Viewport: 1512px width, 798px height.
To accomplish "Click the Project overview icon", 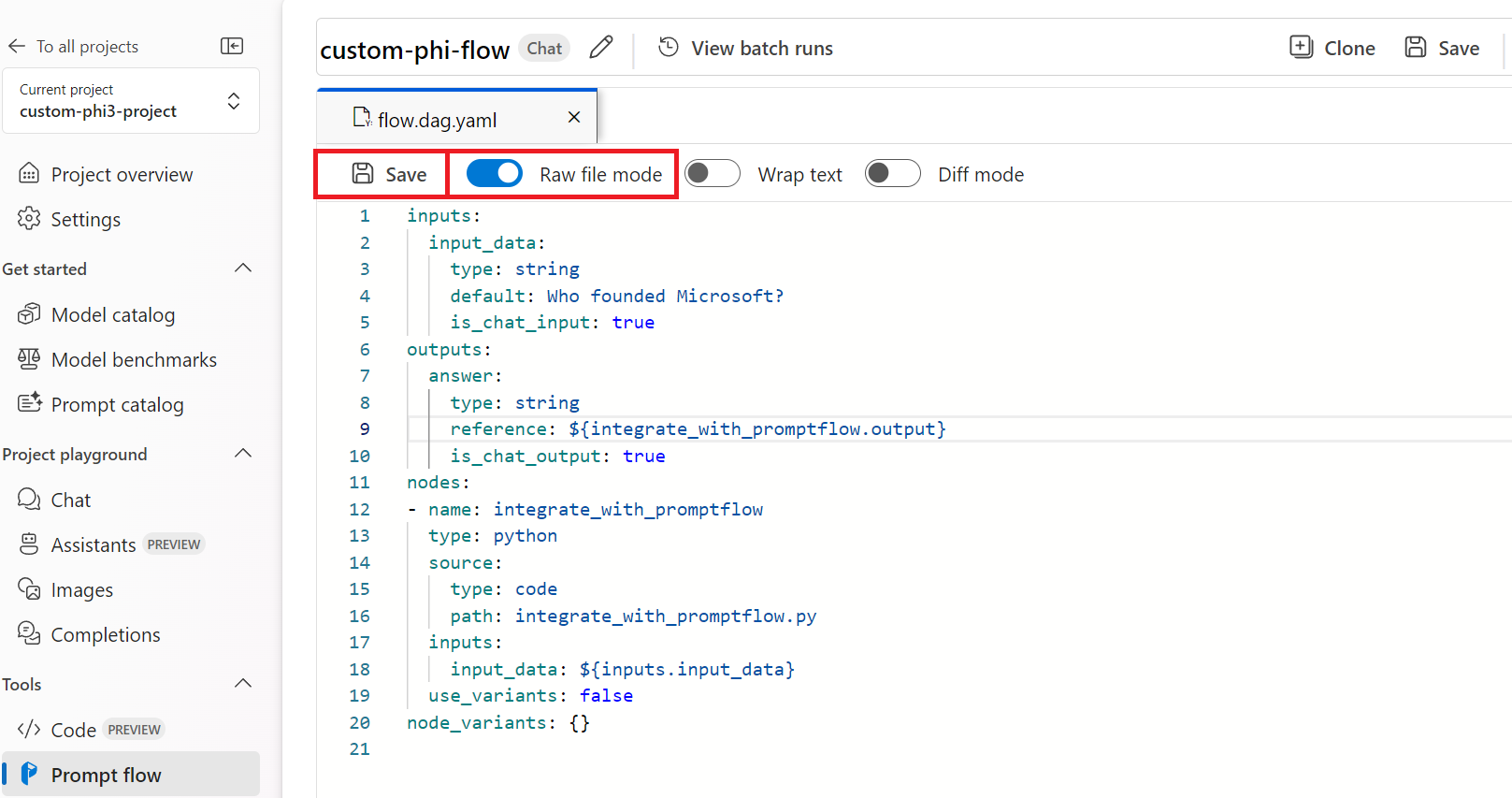I will [29, 173].
